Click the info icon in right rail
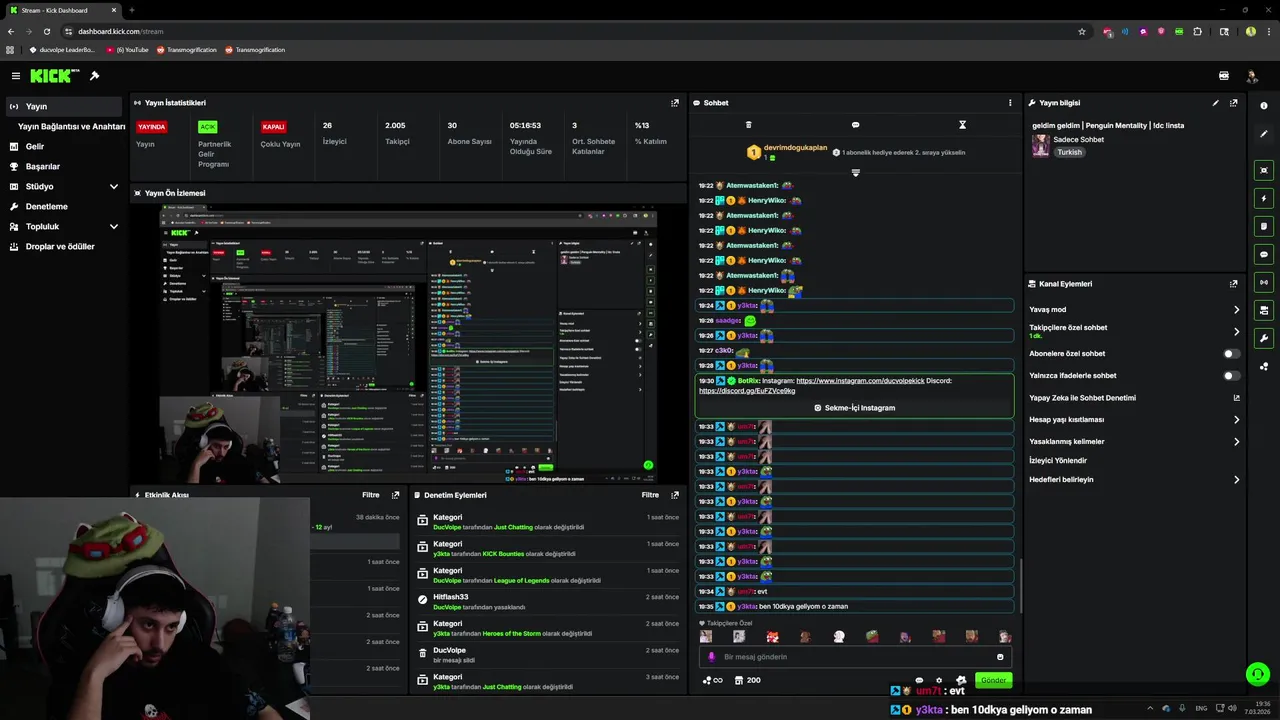1280x720 pixels. [1264, 106]
